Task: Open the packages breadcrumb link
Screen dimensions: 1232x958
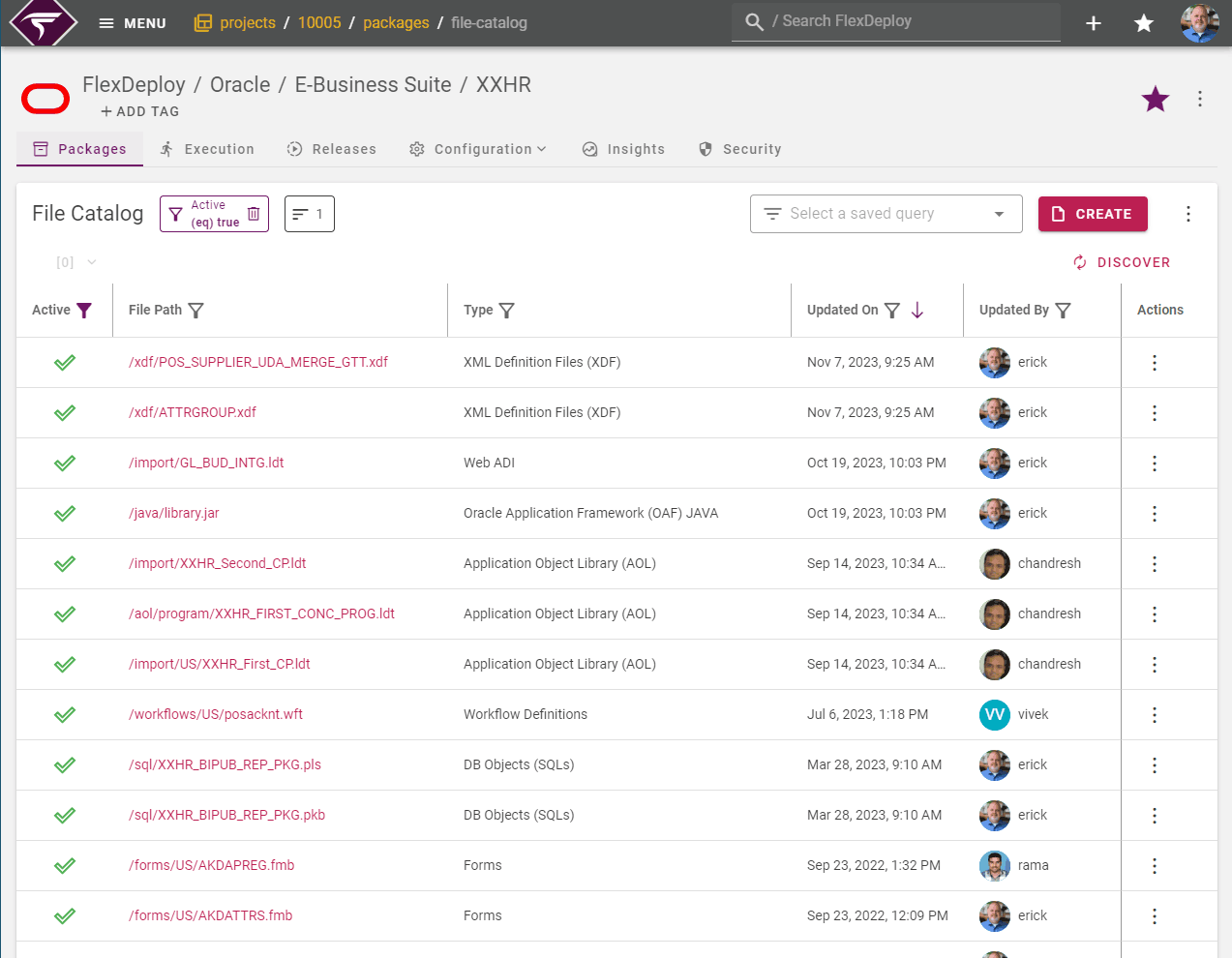Action: [x=396, y=23]
